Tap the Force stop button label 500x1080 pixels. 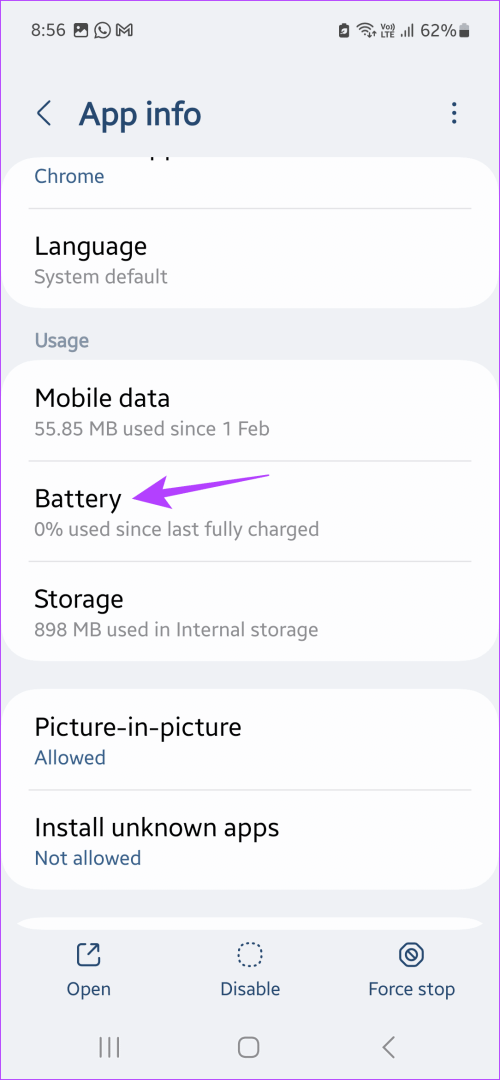pyautogui.click(x=411, y=989)
